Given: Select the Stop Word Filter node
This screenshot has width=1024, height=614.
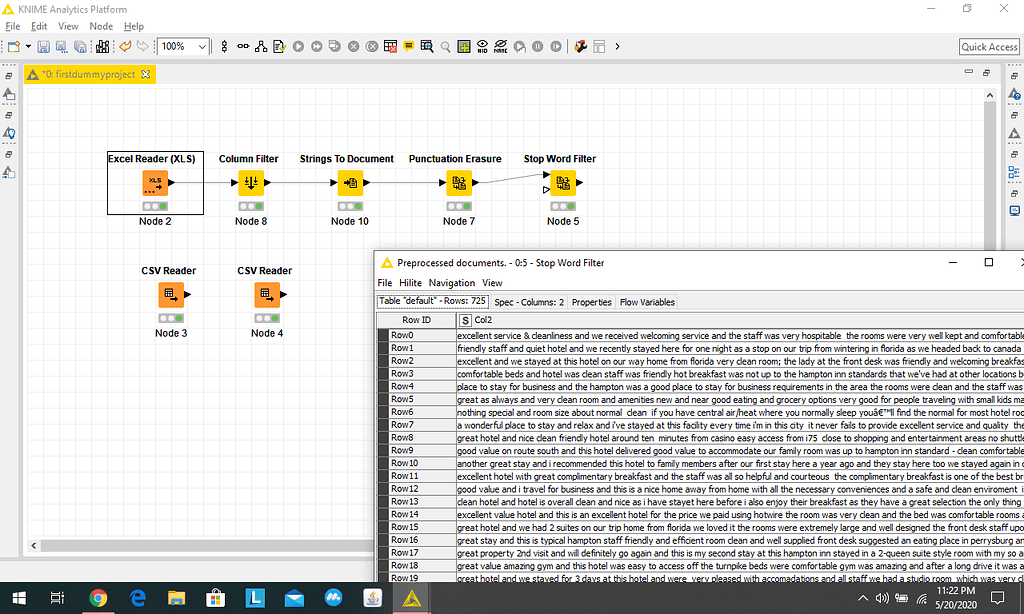Looking at the screenshot, I should click(562, 183).
